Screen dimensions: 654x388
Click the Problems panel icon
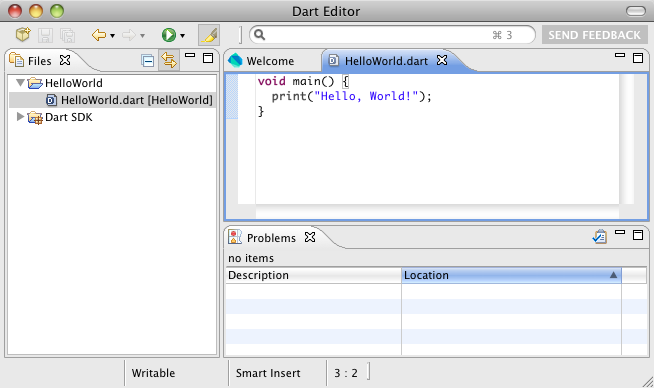235,237
